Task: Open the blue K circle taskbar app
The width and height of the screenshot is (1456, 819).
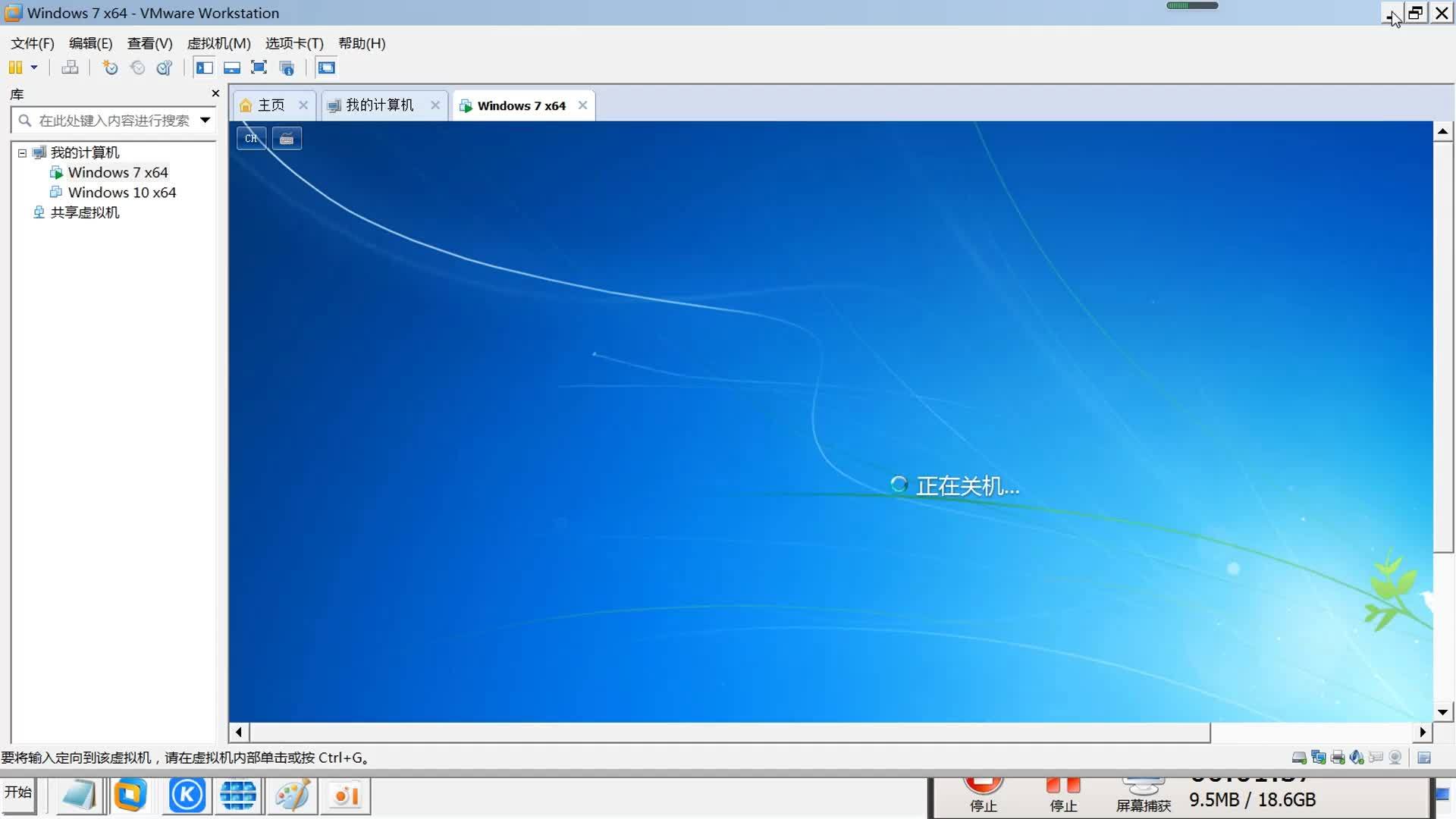Action: pyautogui.click(x=187, y=795)
